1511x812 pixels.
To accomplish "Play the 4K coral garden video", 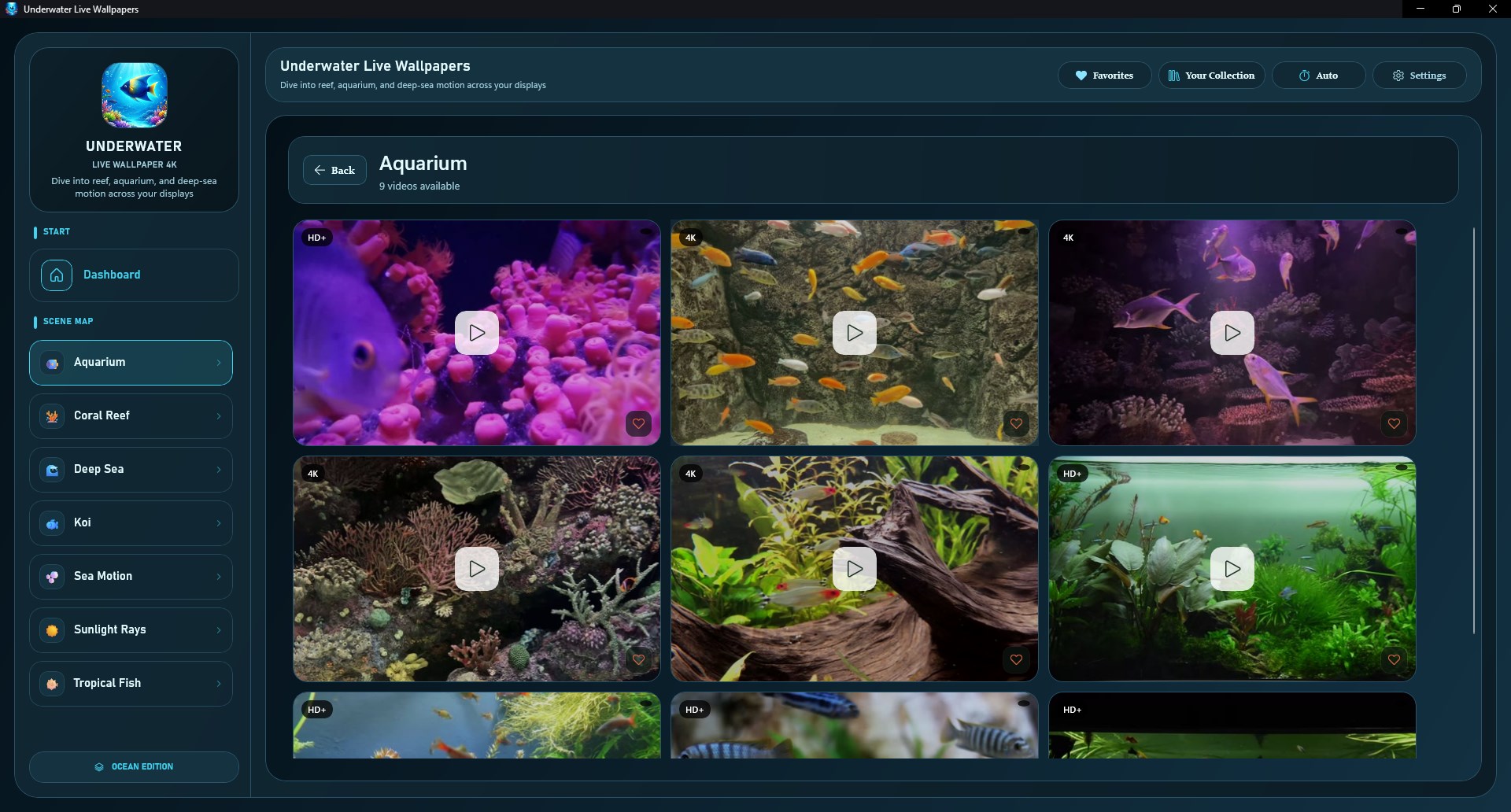I will pos(477,569).
